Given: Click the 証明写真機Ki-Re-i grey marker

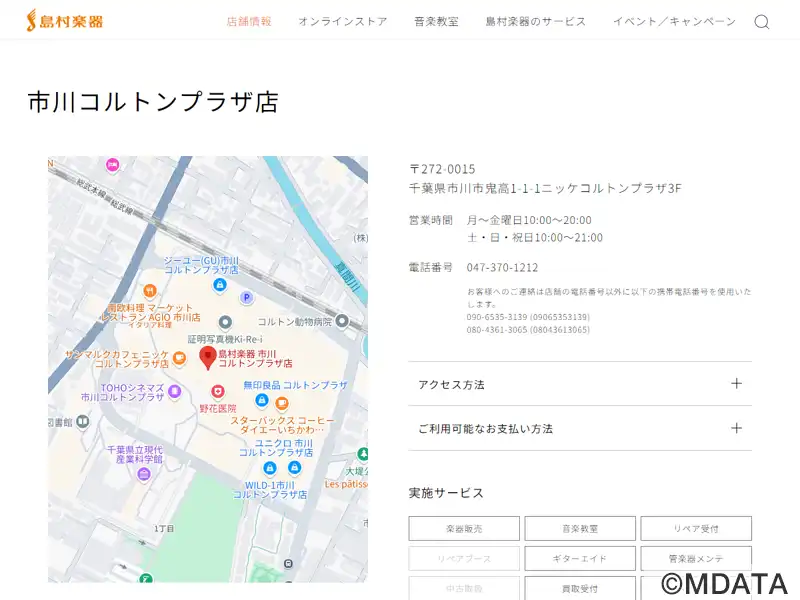Looking at the screenshot, I should (225, 322).
